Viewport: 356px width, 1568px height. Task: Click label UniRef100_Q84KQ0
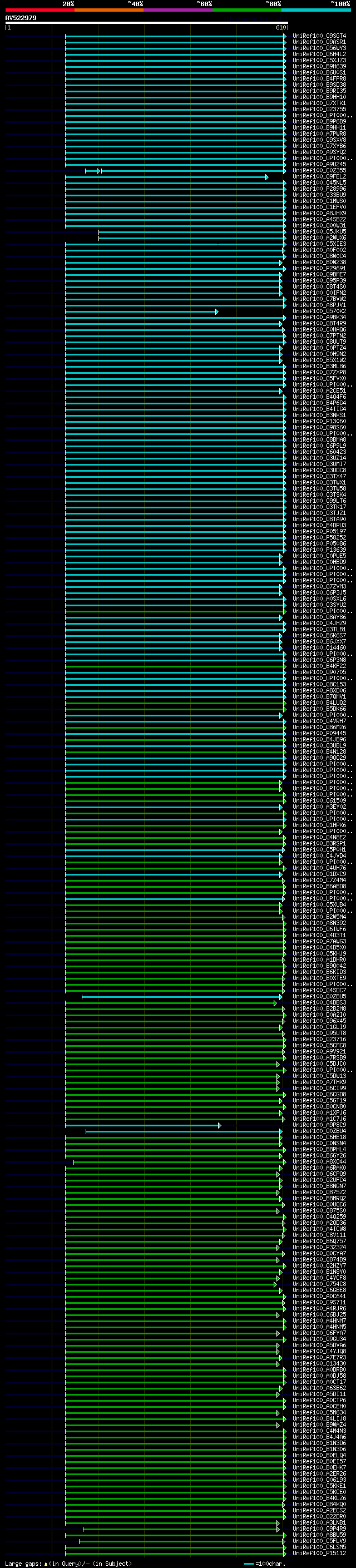[319, 1504]
